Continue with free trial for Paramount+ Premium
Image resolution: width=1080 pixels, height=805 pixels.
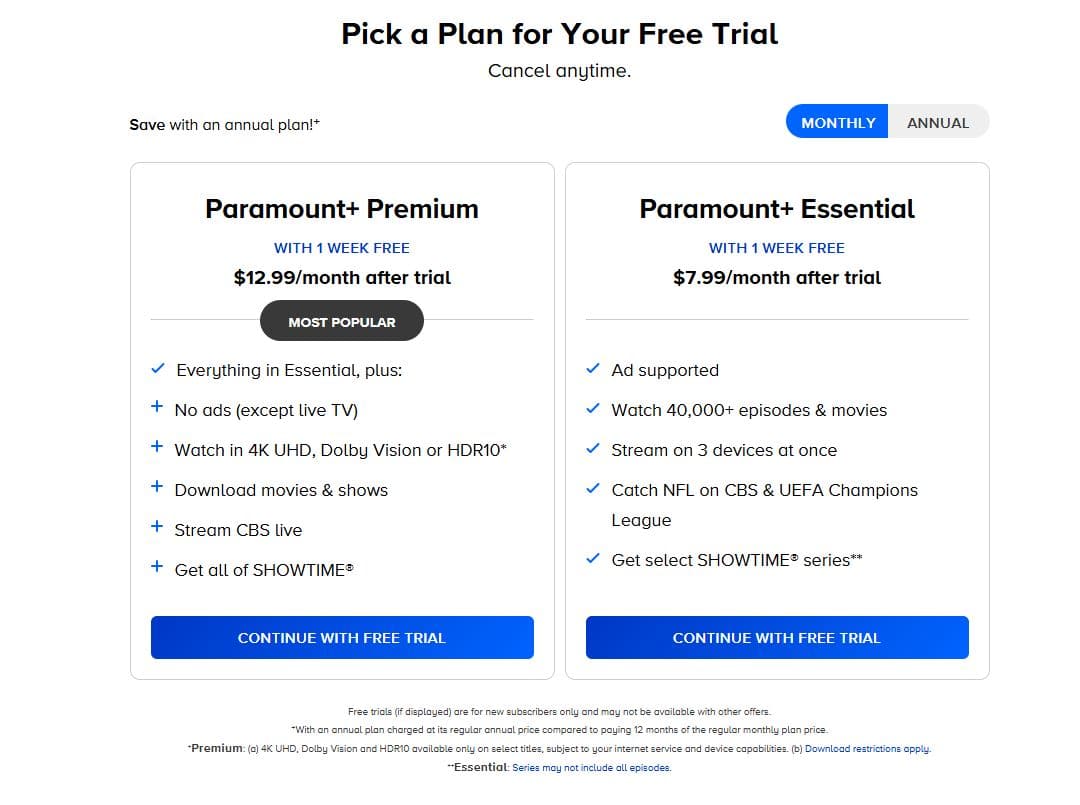tap(342, 638)
